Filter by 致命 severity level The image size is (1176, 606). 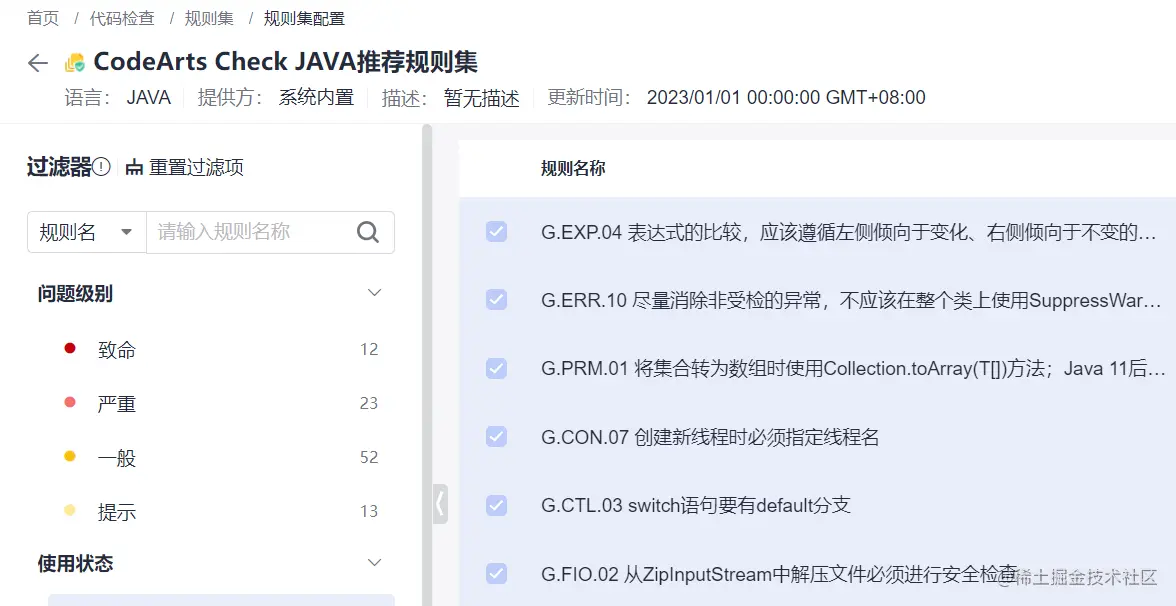[116, 350]
